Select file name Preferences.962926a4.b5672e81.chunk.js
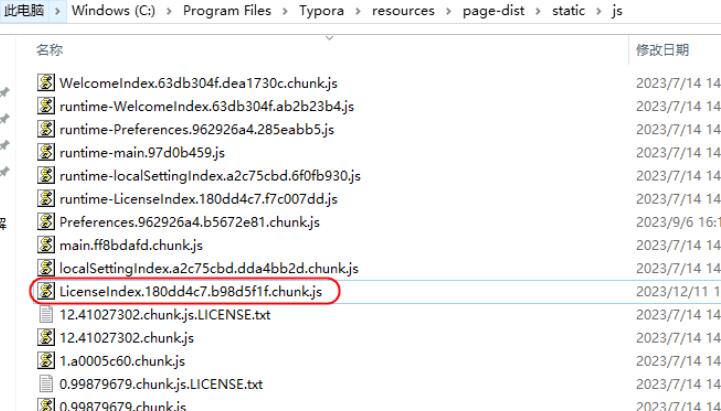 [189, 222]
